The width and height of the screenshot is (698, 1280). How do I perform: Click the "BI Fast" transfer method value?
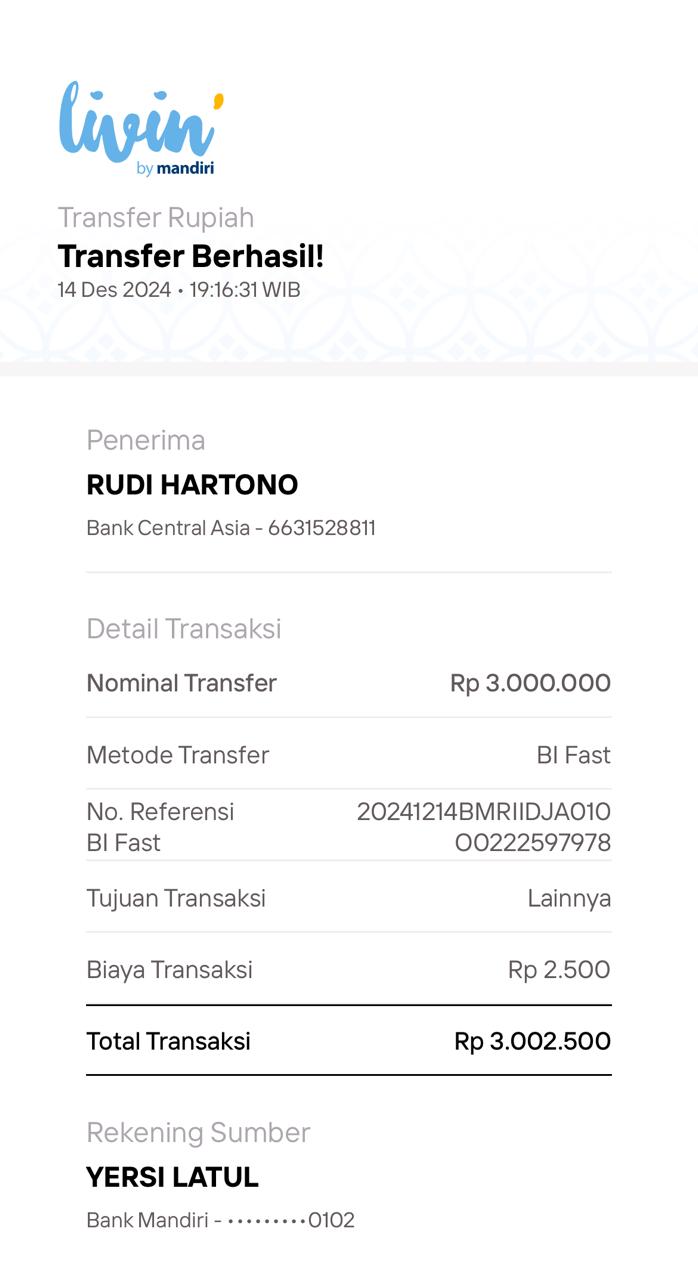coord(573,755)
